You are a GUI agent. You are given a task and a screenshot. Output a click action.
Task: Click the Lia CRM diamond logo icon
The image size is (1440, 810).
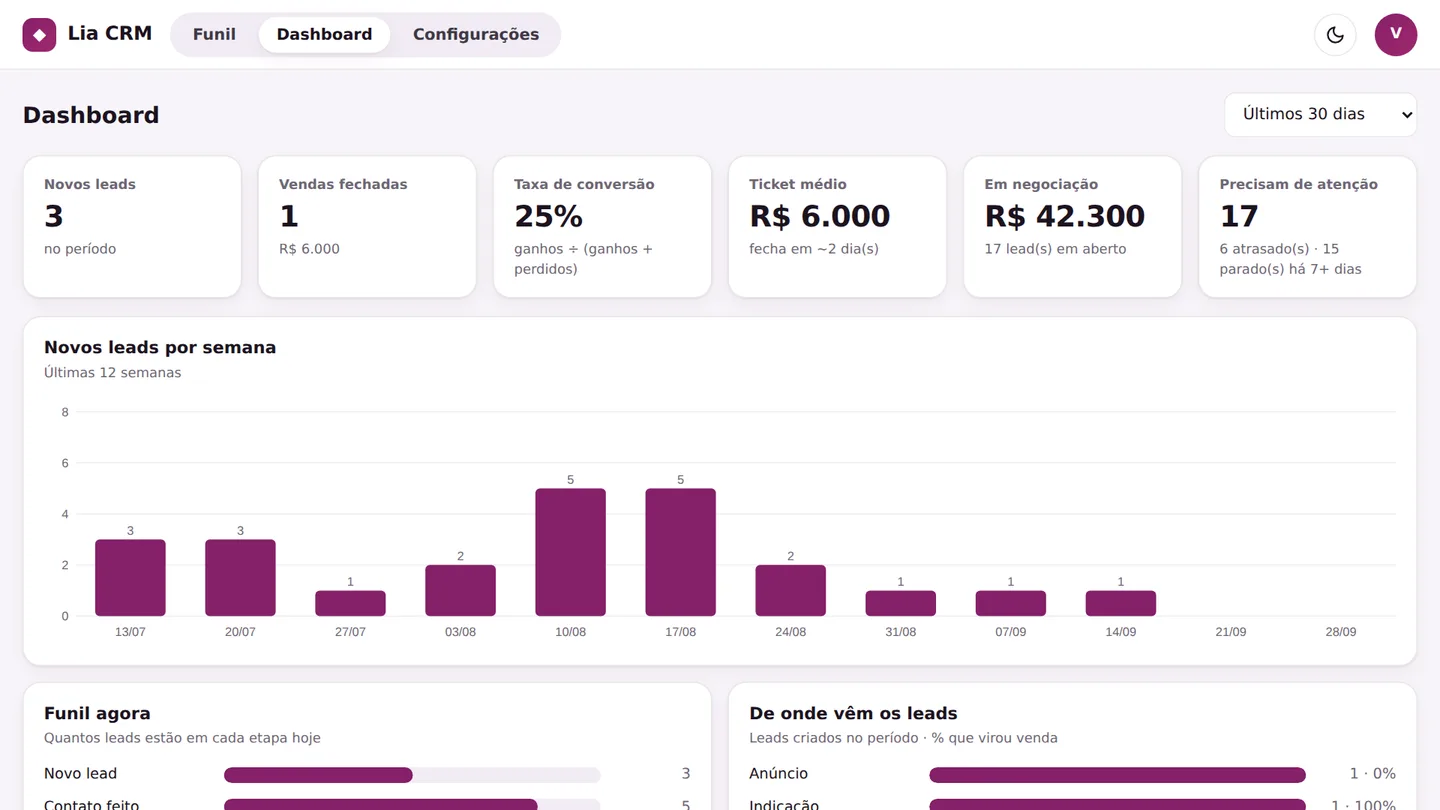(x=39, y=35)
